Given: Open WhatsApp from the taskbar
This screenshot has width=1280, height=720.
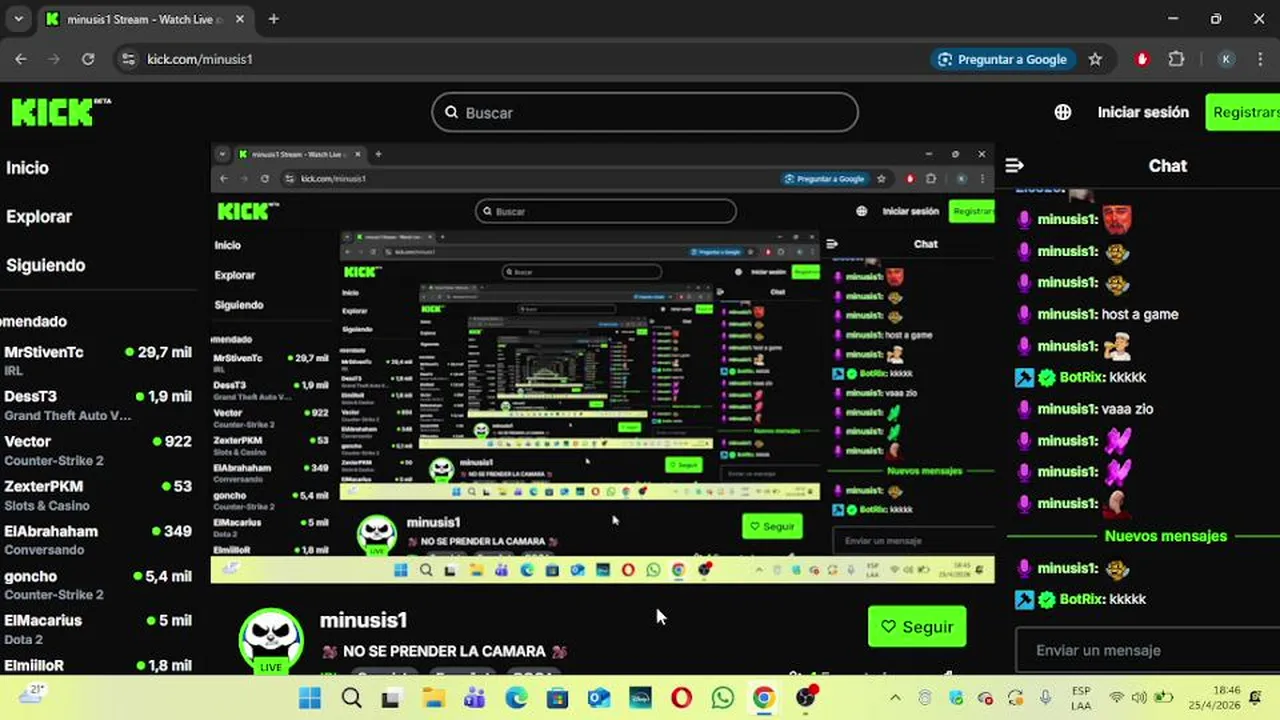Looking at the screenshot, I should [x=723, y=698].
